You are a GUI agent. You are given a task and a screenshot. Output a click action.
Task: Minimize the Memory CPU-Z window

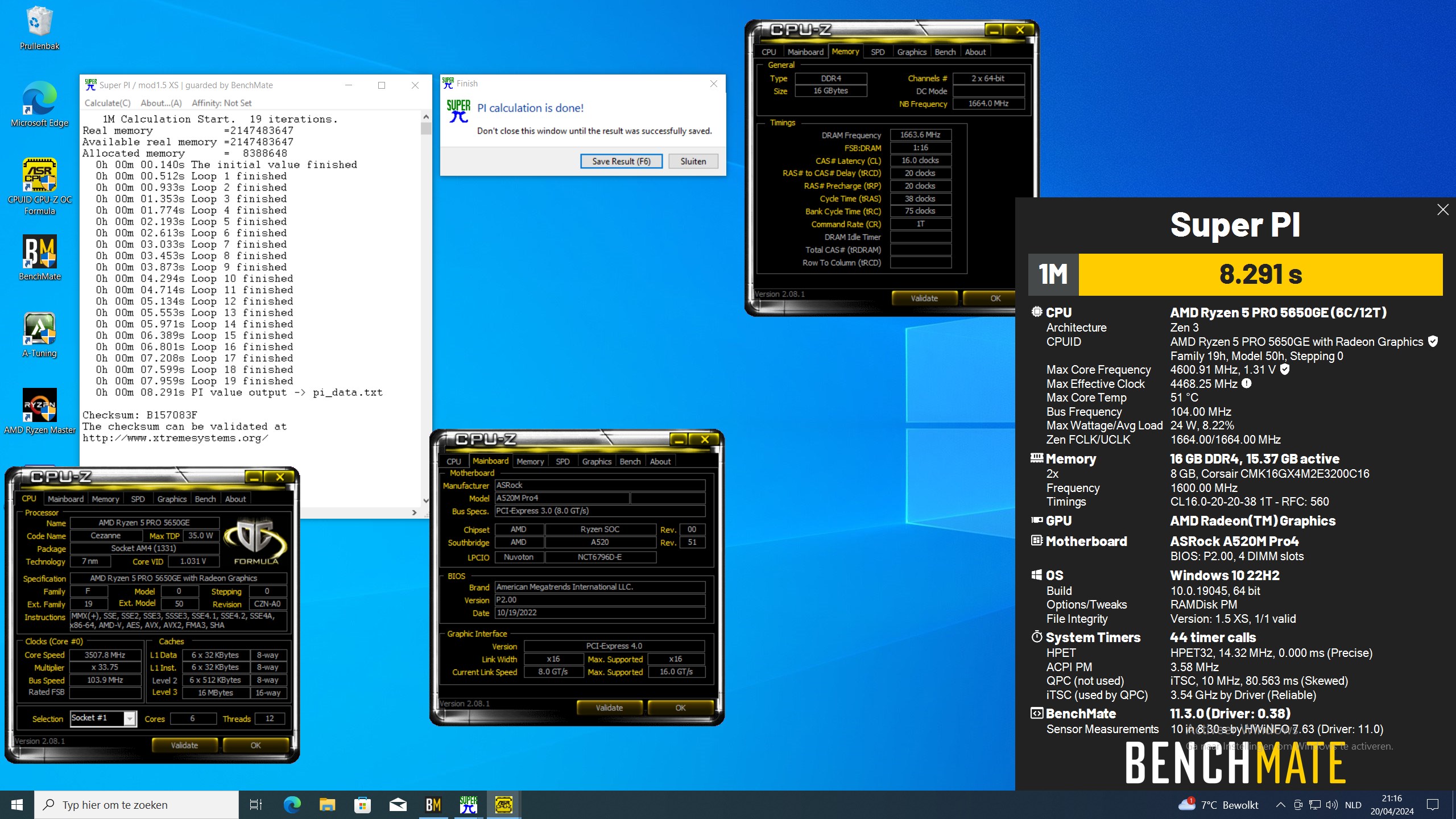pos(993,30)
